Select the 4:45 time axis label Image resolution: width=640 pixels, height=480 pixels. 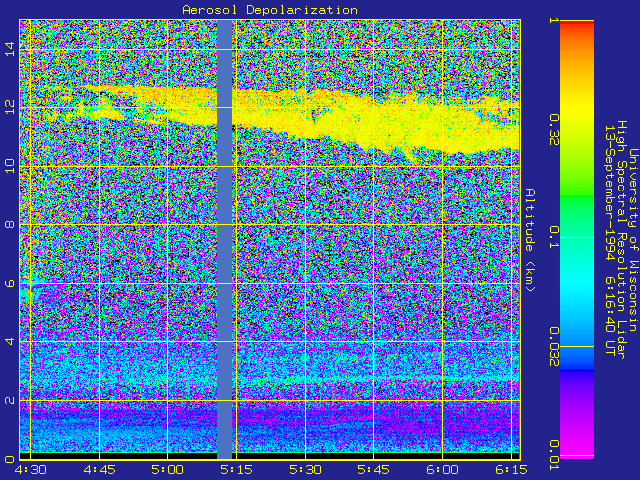pos(99,470)
